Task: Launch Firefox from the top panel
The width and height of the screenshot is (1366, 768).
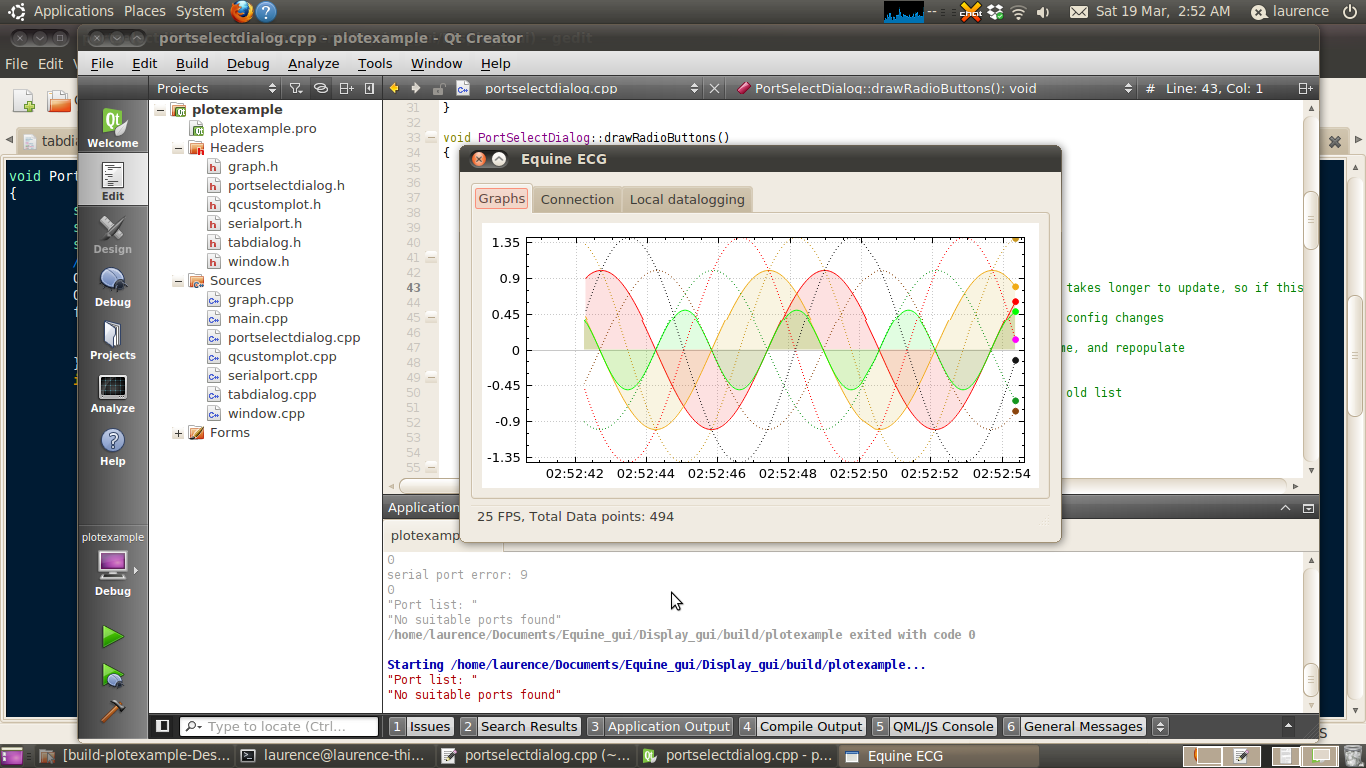Action: (x=241, y=11)
